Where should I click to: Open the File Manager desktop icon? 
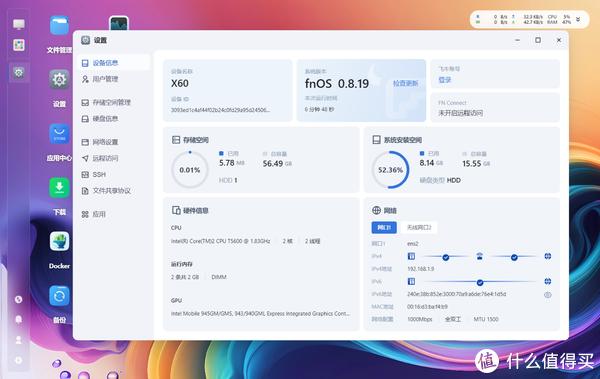59,26
